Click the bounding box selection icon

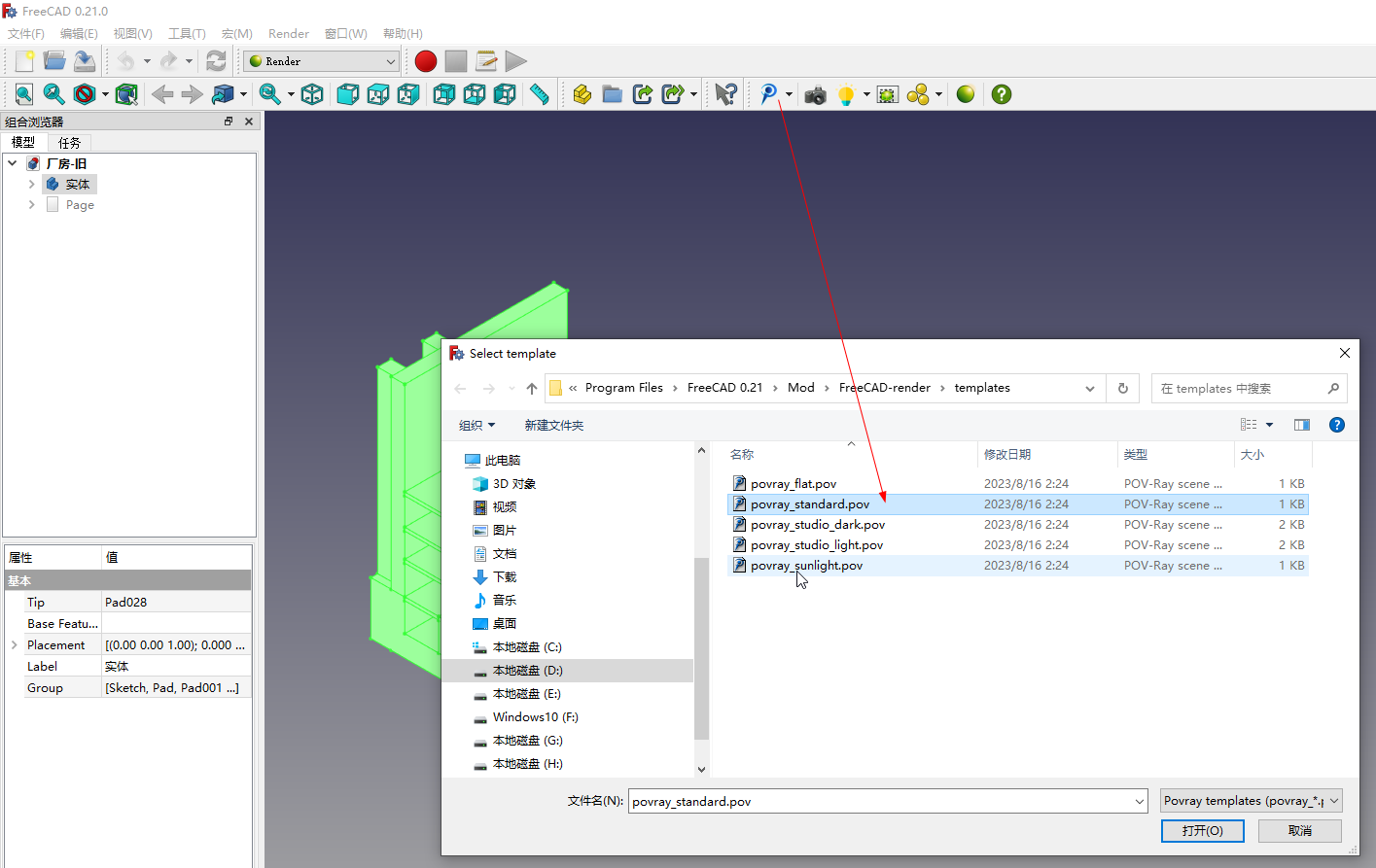[x=126, y=94]
